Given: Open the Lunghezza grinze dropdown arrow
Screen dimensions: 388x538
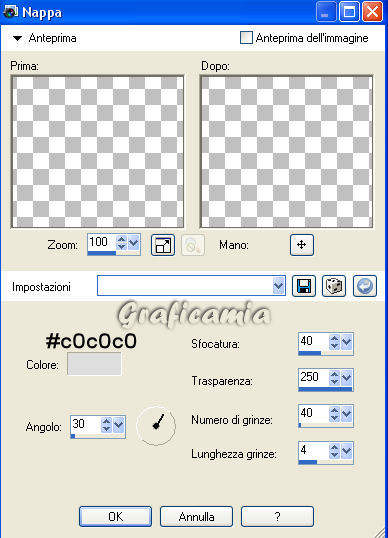Looking at the screenshot, I should tap(346, 451).
